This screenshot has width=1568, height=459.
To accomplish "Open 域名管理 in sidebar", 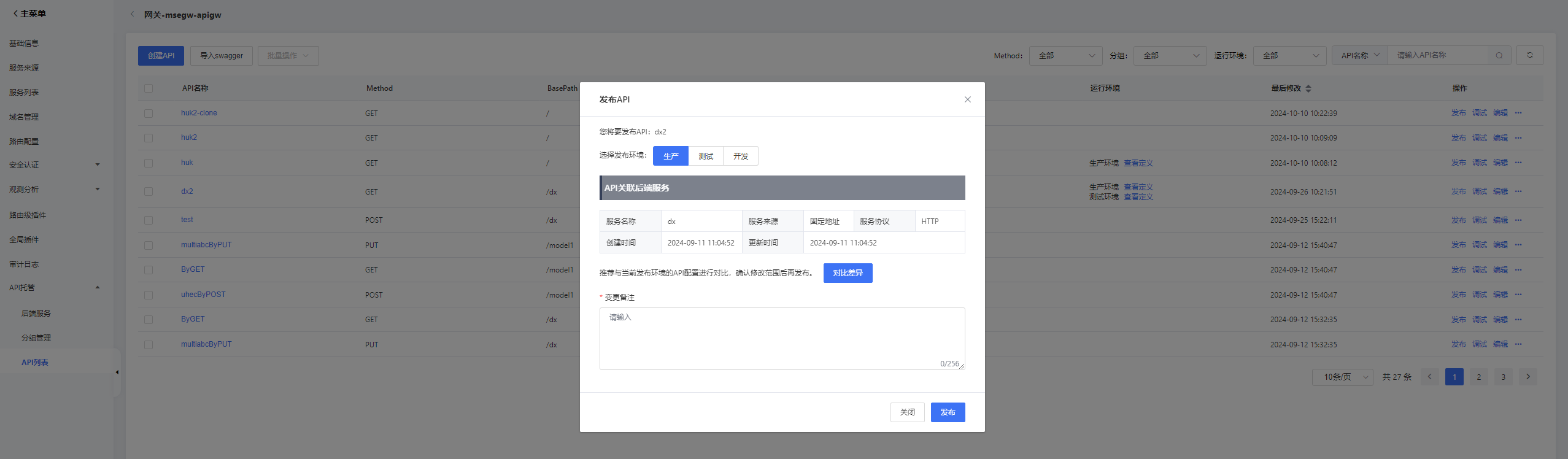I will coord(24,117).
